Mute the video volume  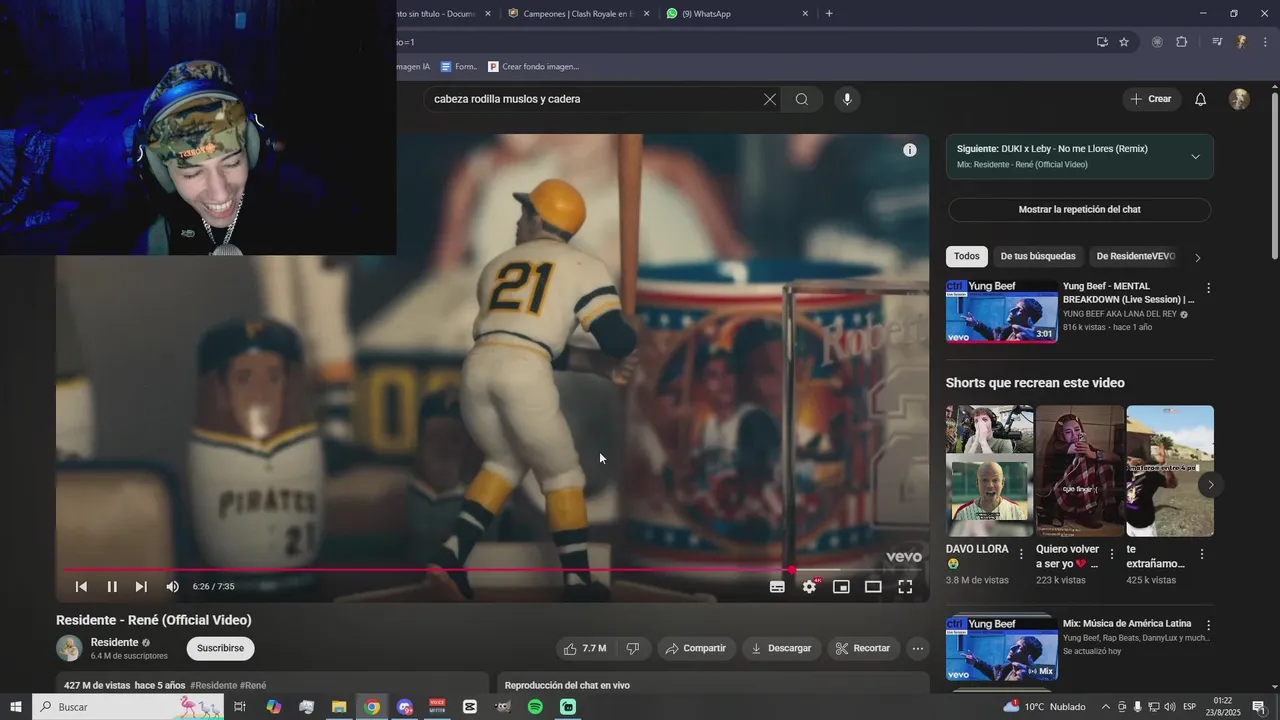(x=172, y=587)
